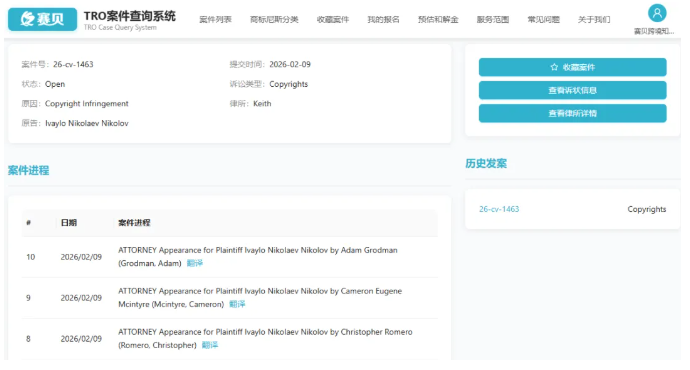The image size is (690, 370).
Task: Click date cell of row 8
Action: (81, 339)
